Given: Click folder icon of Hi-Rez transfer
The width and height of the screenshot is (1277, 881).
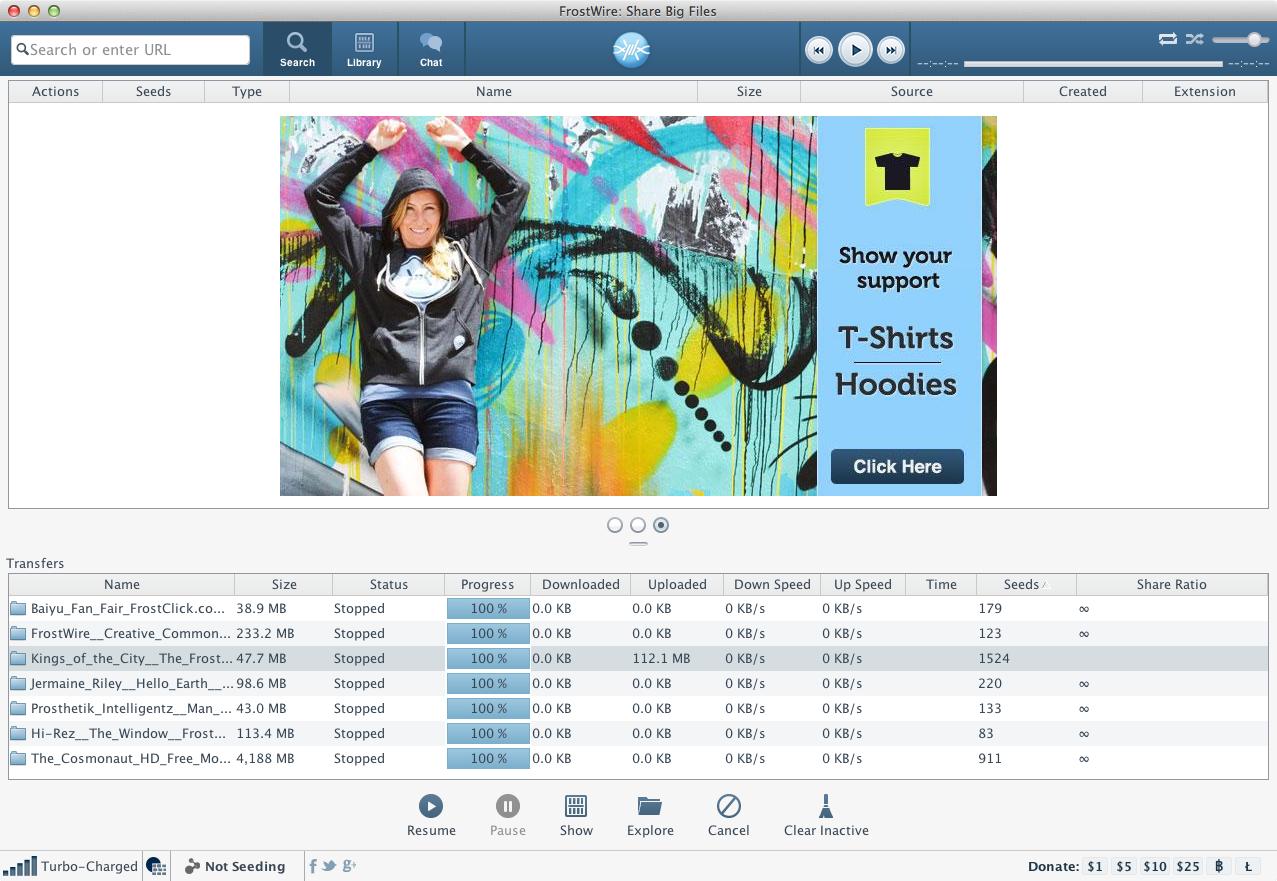Looking at the screenshot, I should (18, 733).
